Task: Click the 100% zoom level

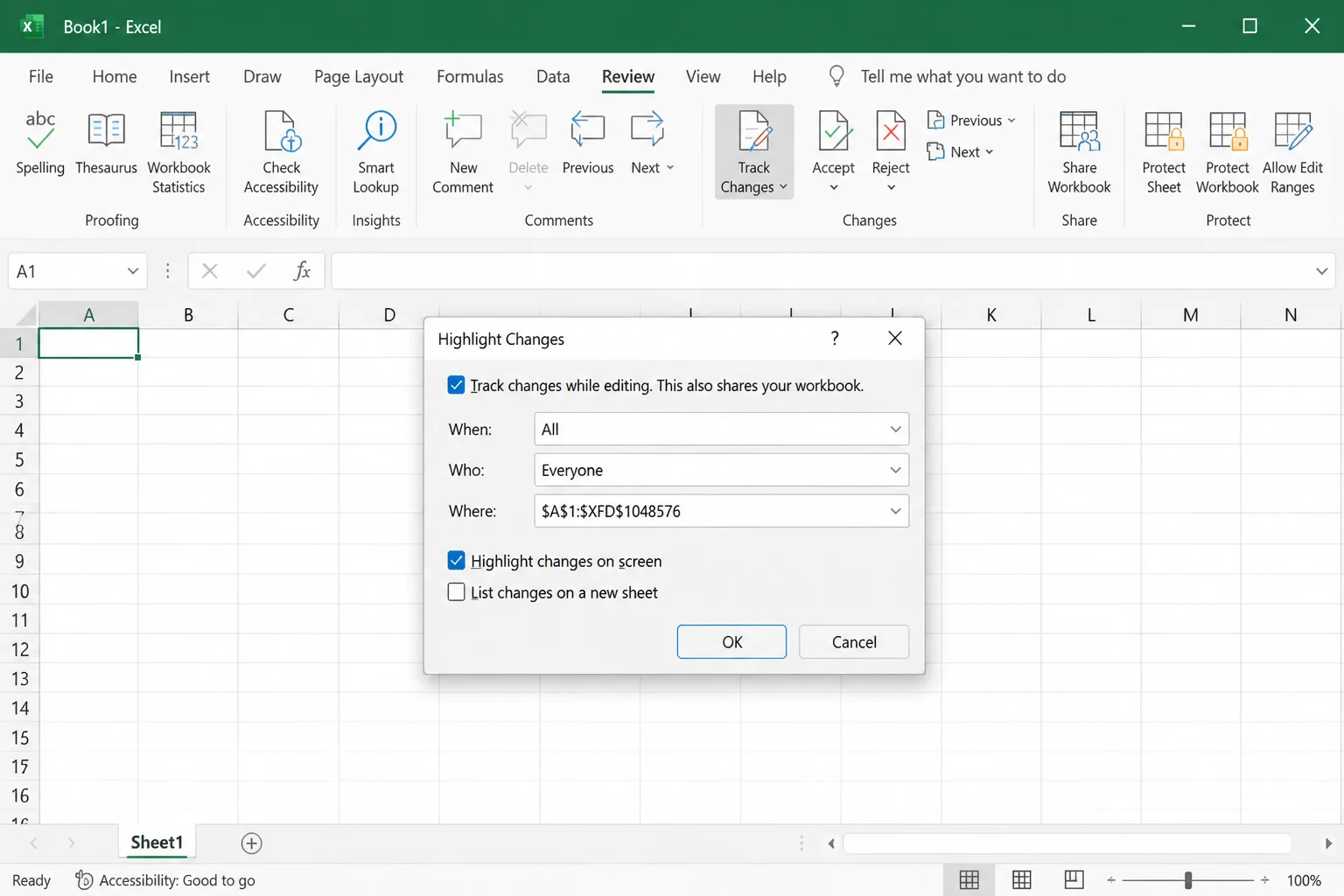Action: [x=1304, y=880]
